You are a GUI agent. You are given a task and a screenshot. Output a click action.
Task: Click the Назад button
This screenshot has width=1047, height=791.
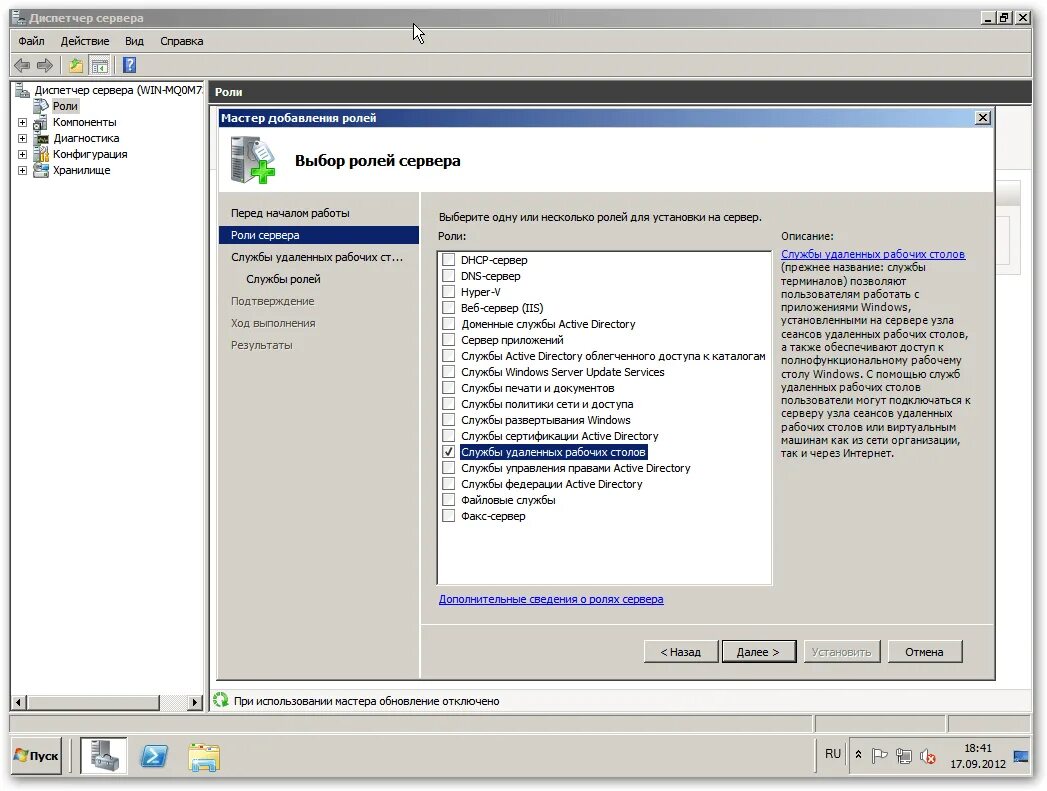(681, 652)
